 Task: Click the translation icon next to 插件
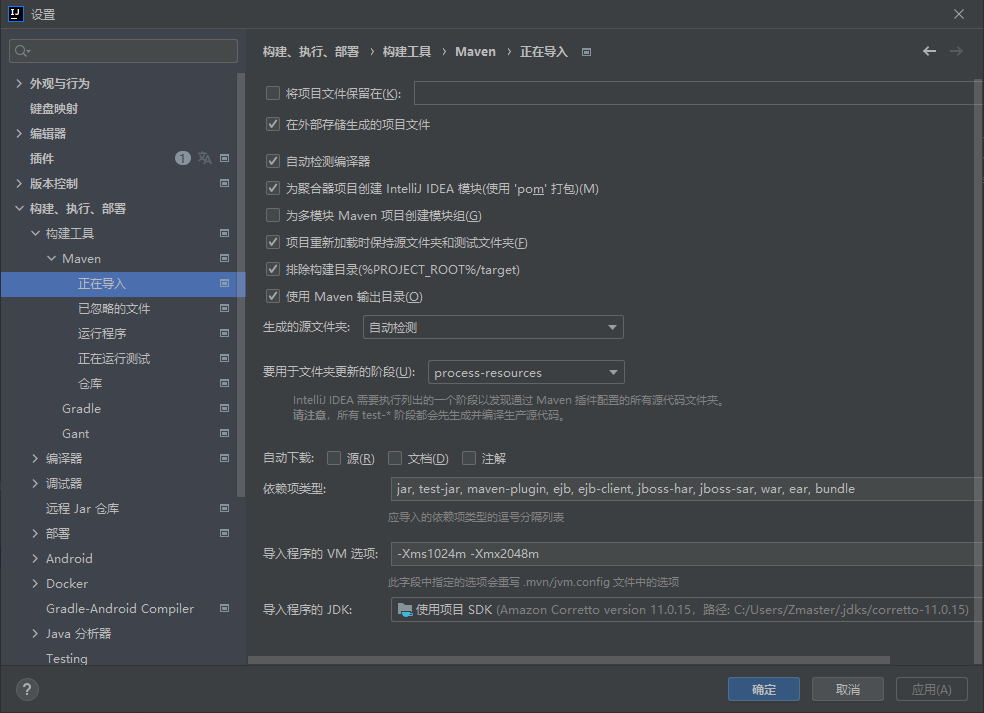(203, 157)
